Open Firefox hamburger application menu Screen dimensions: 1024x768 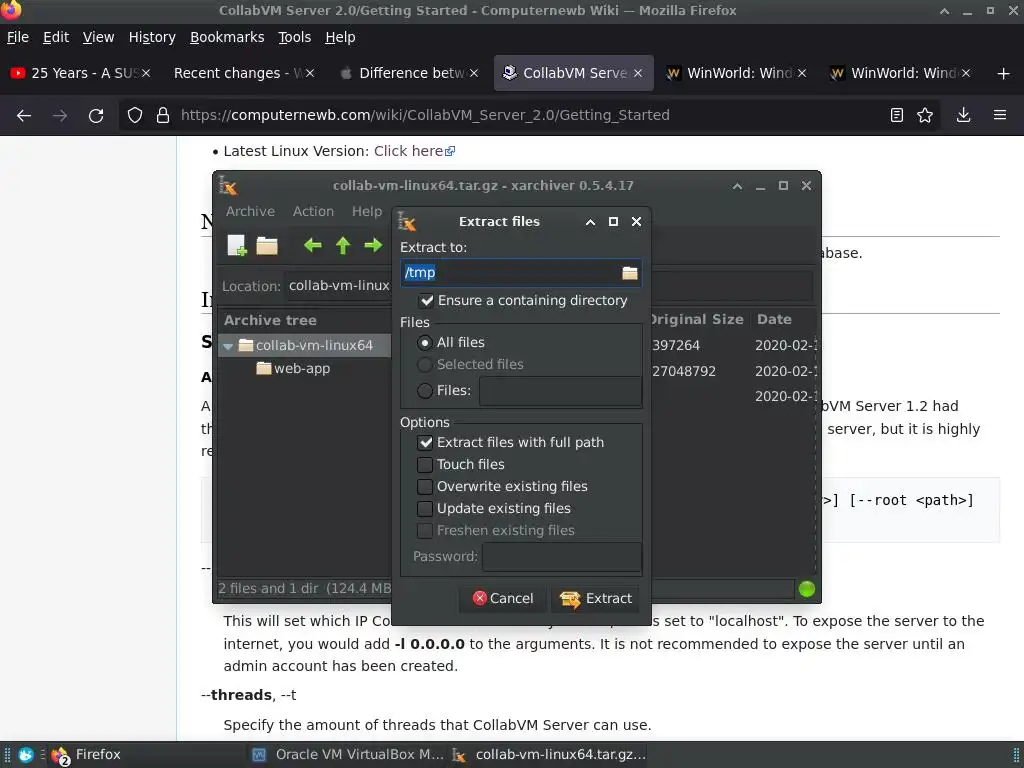coord(1000,115)
